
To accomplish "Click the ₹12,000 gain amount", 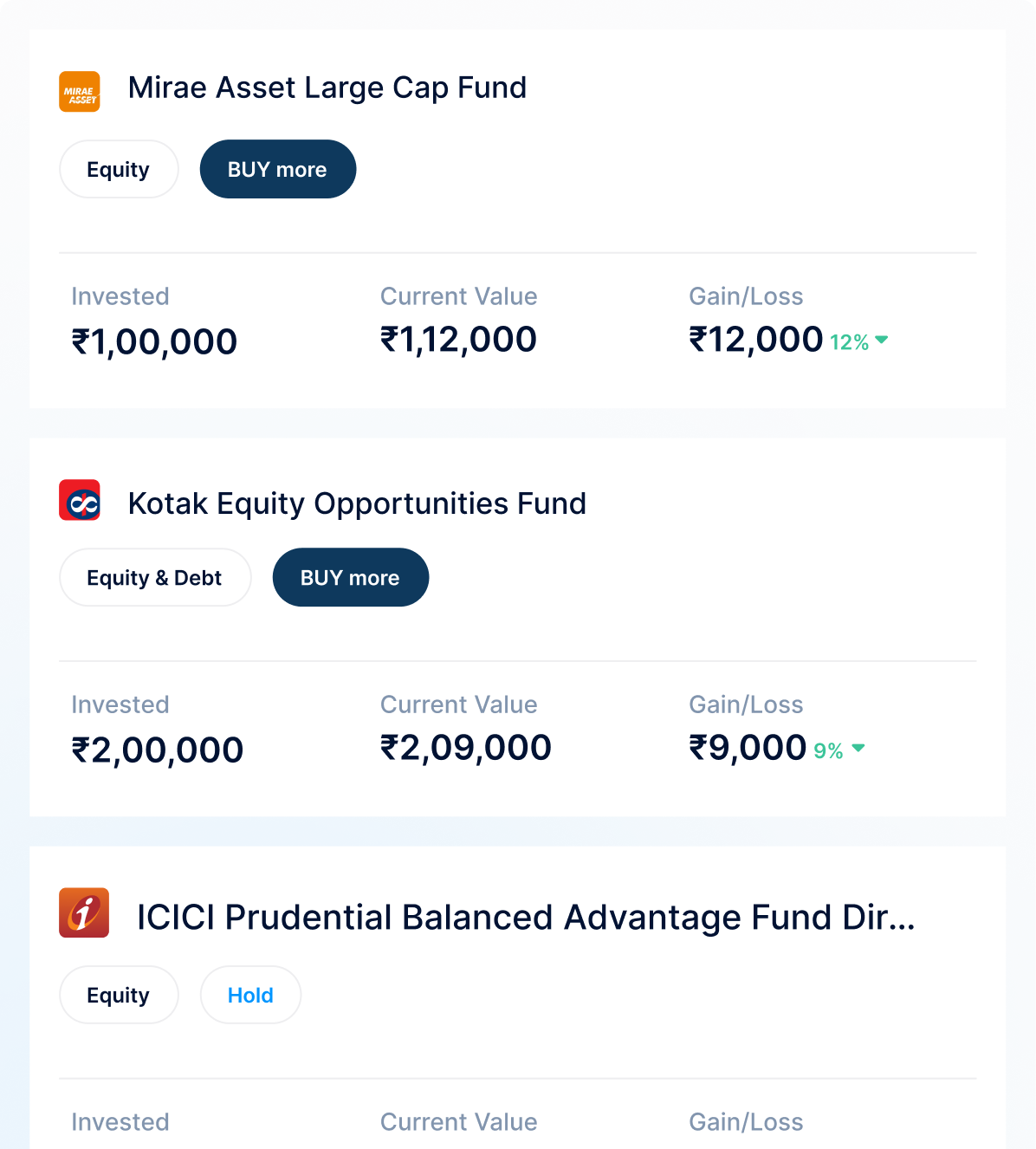I will click(x=755, y=340).
